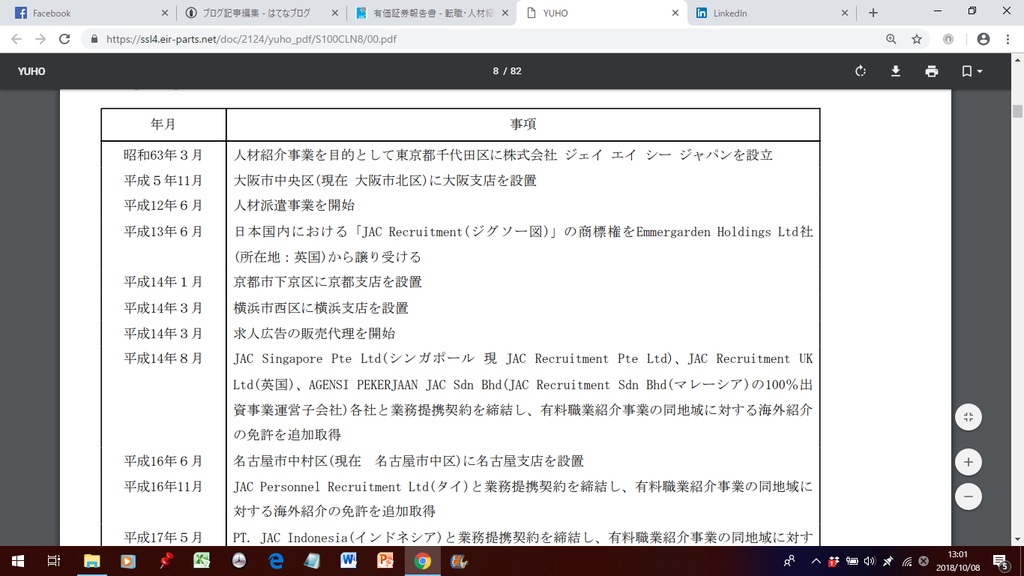This screenshot has height=576, width=1024.
Task: Switch to the 有価証券報告書 tab
Action: click(432, 13)
